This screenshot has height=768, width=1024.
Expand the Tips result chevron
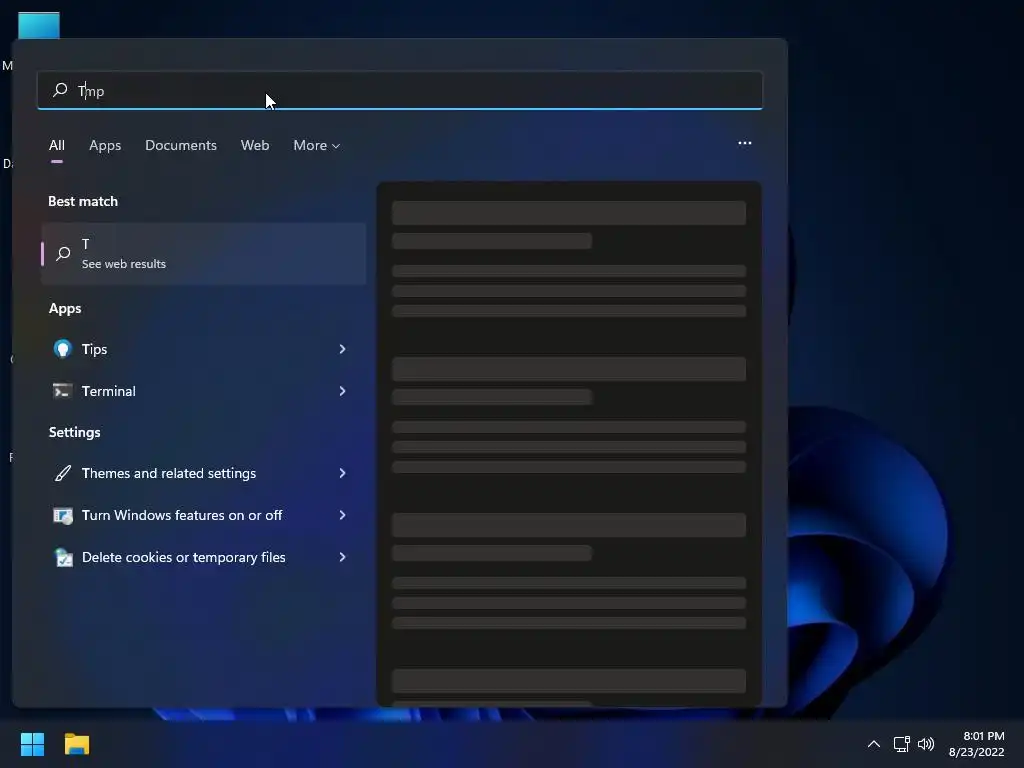tap(342, 349)
